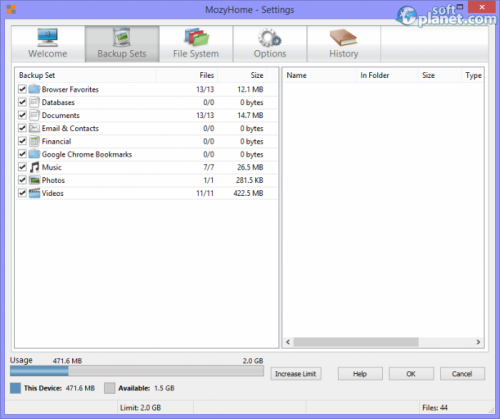This screenshot has width=500, height=419.
Task: Click the Help button
Action: pos(360,374)
